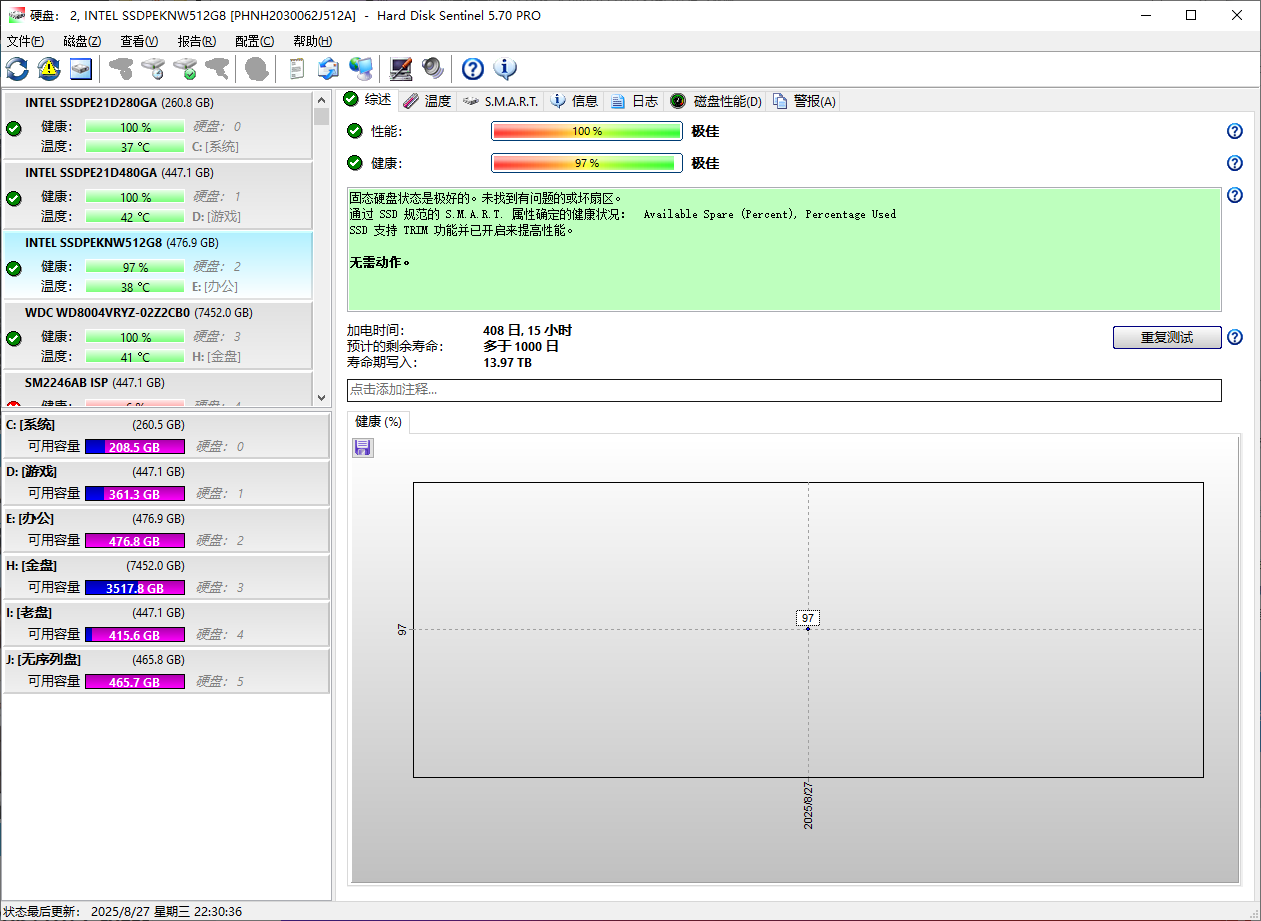Click the 健康 97% gradient bar
Image resolution: width=1261 pixels, height=921 pixels.
[586, 163]
